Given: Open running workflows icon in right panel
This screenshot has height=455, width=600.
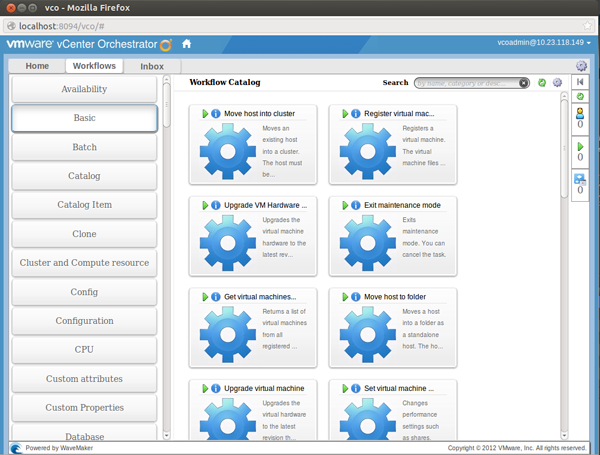Looking at the screenshot, I should pyautogui.click(x=580, y=147).
